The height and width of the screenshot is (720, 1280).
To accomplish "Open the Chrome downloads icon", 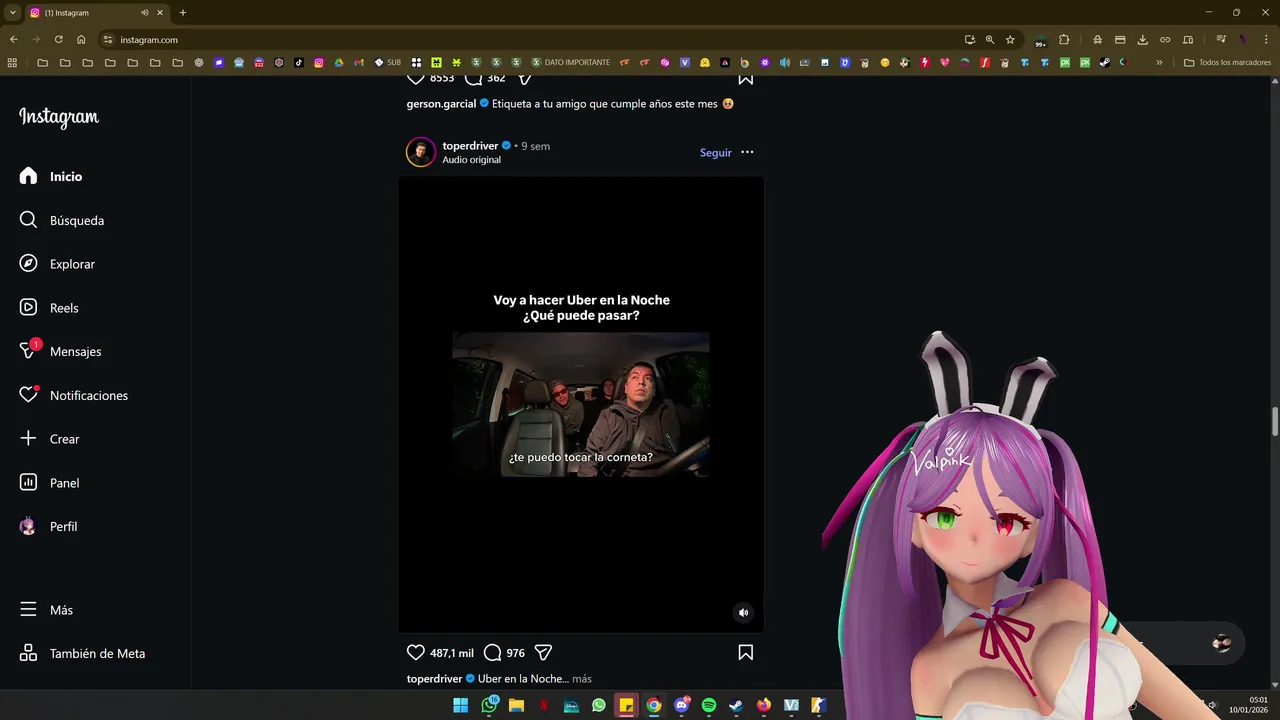I will click(x=1142, y=40).
